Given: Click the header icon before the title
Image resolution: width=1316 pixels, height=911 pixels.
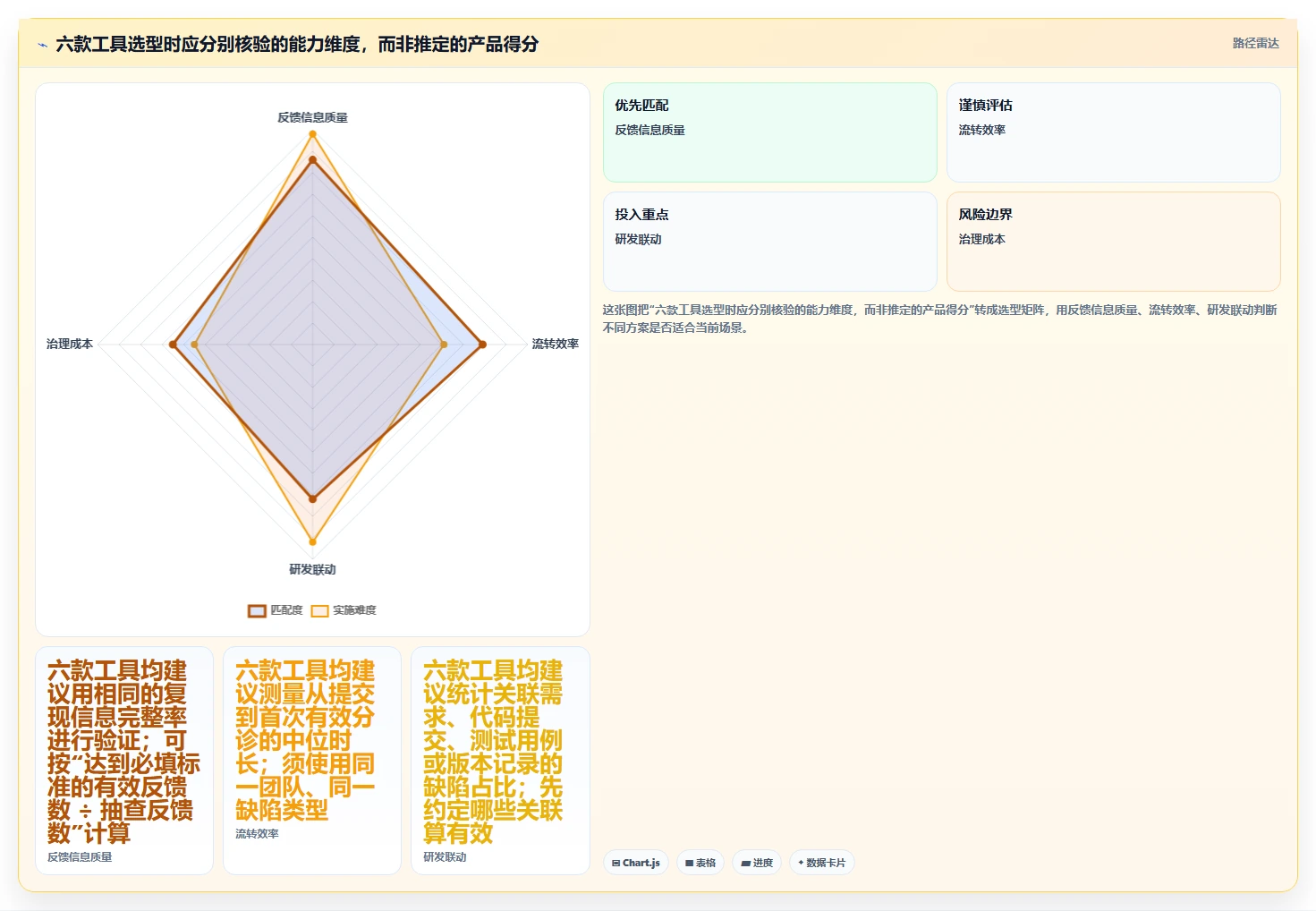Looking at the screenshot, I should point(42,45).
